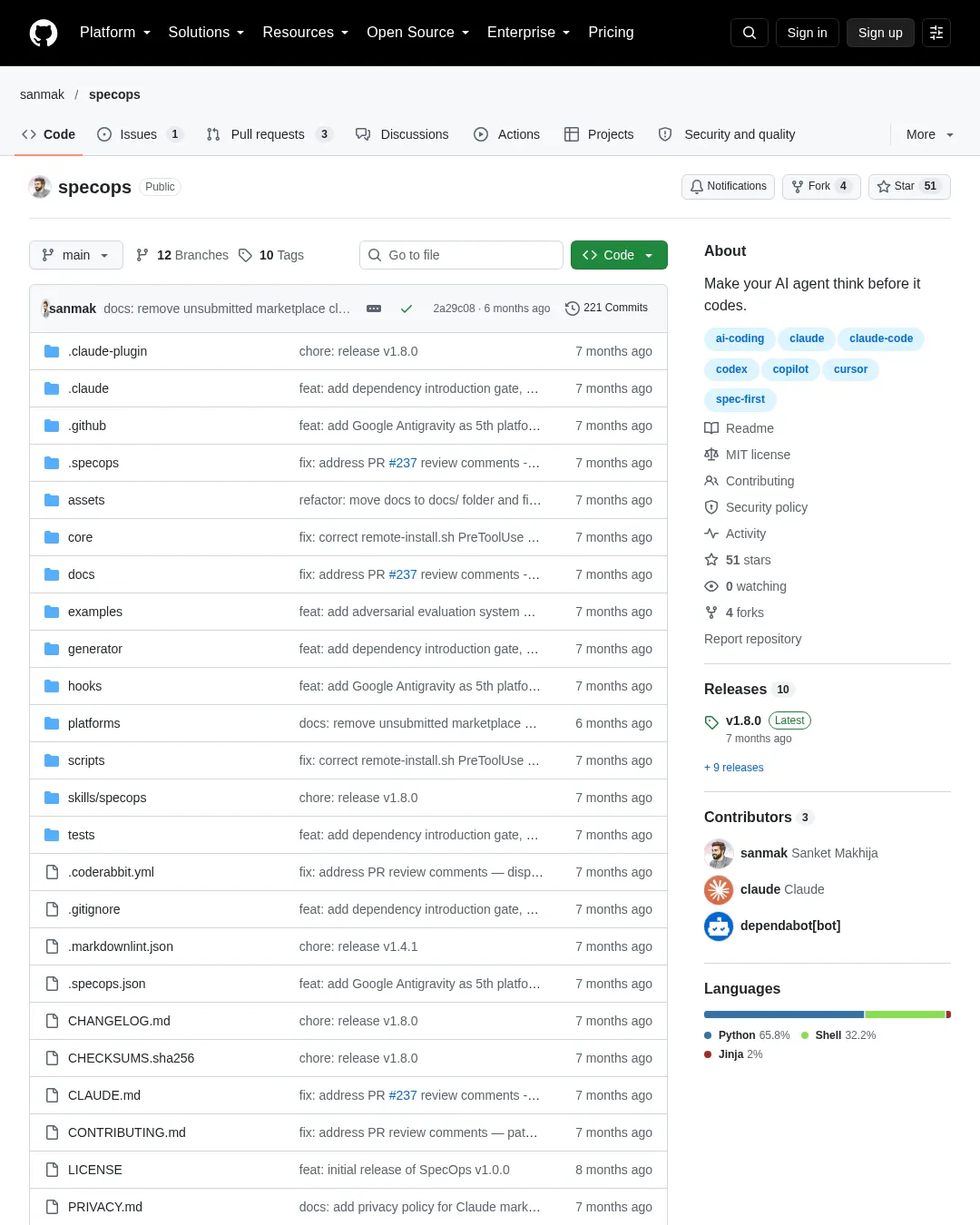
Task: Open claude contributor avatar
Action: [719, 889]
